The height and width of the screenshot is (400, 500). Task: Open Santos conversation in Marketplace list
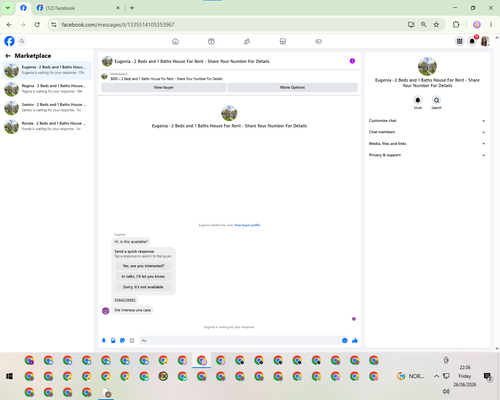tap(47, 107)
